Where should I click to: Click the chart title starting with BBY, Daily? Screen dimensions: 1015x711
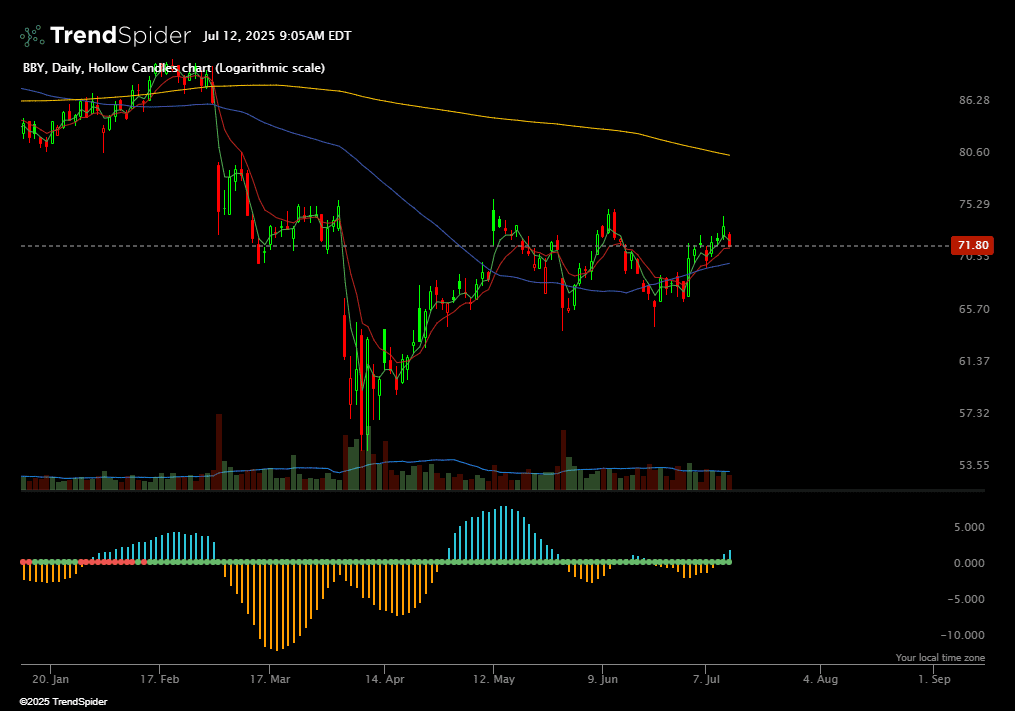(x=173, y=68)
